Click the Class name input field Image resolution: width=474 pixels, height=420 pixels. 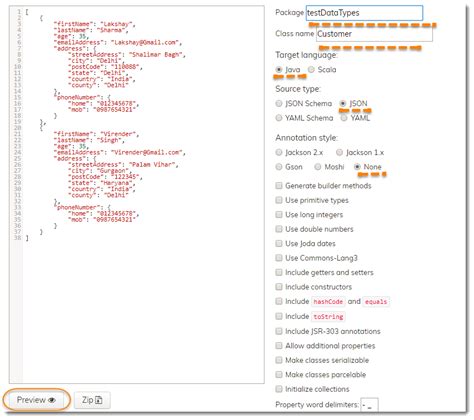coord(374,34)
